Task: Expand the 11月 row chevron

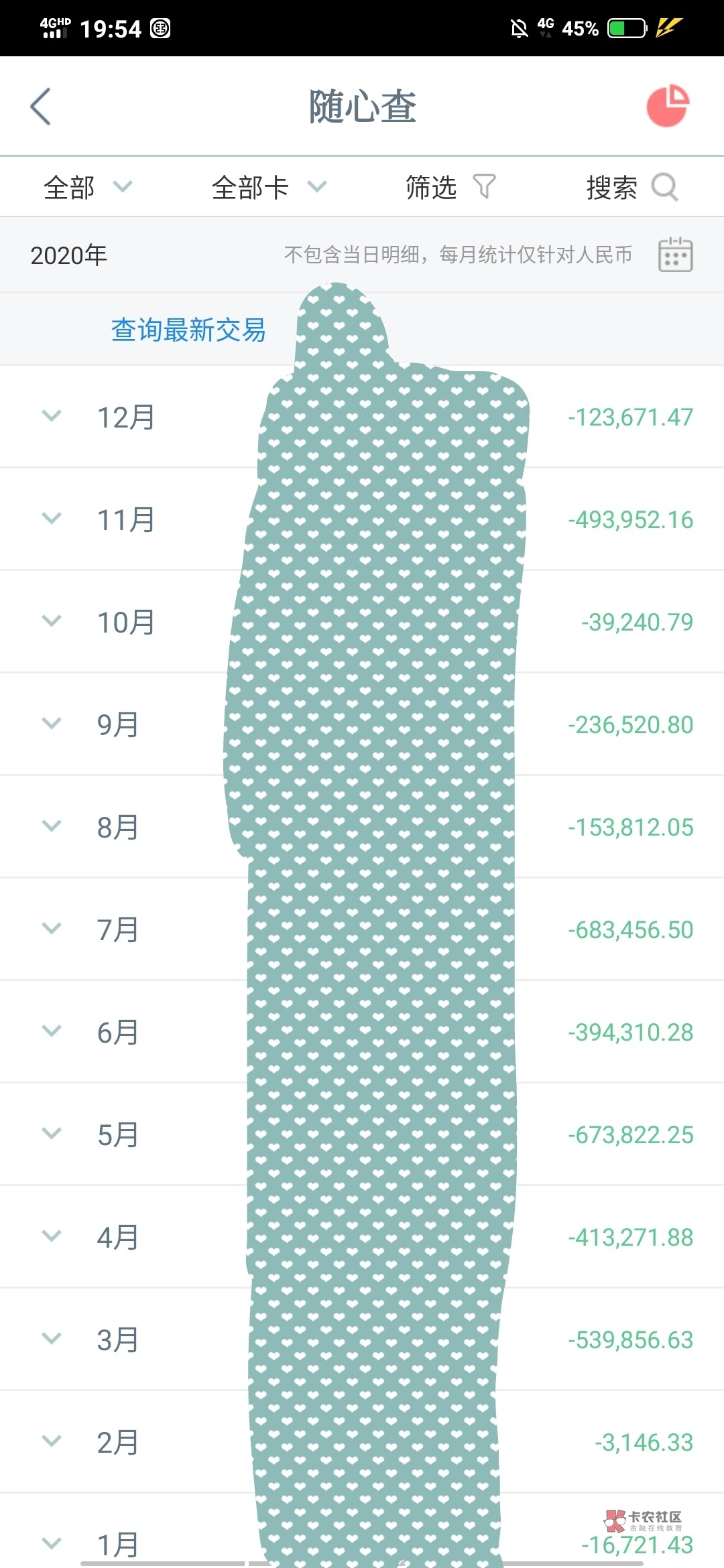Action: tap(52, 519)
